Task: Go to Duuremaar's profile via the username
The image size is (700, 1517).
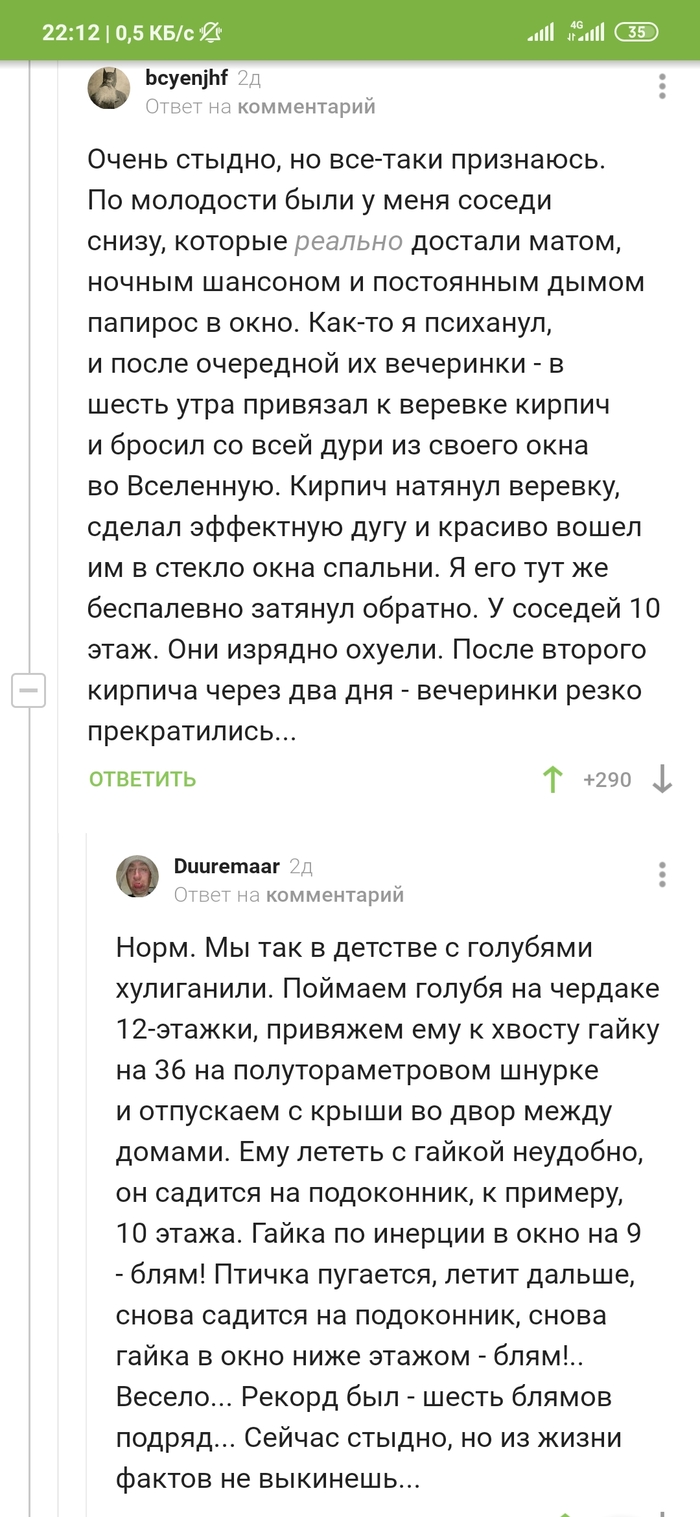Action: (227, 865)
